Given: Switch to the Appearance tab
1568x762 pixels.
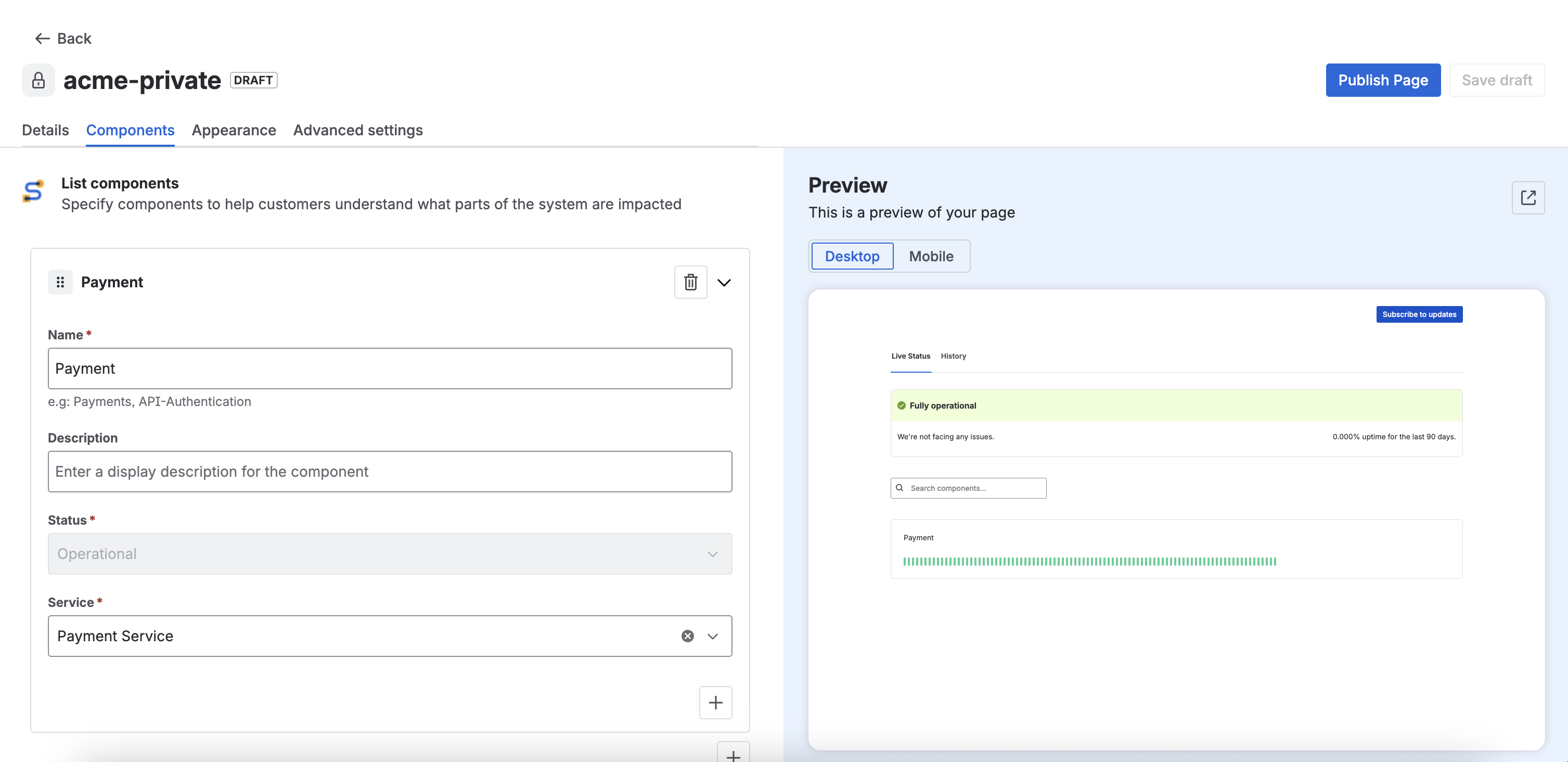Looking at the screenshot, I should (x=234, y=130).
